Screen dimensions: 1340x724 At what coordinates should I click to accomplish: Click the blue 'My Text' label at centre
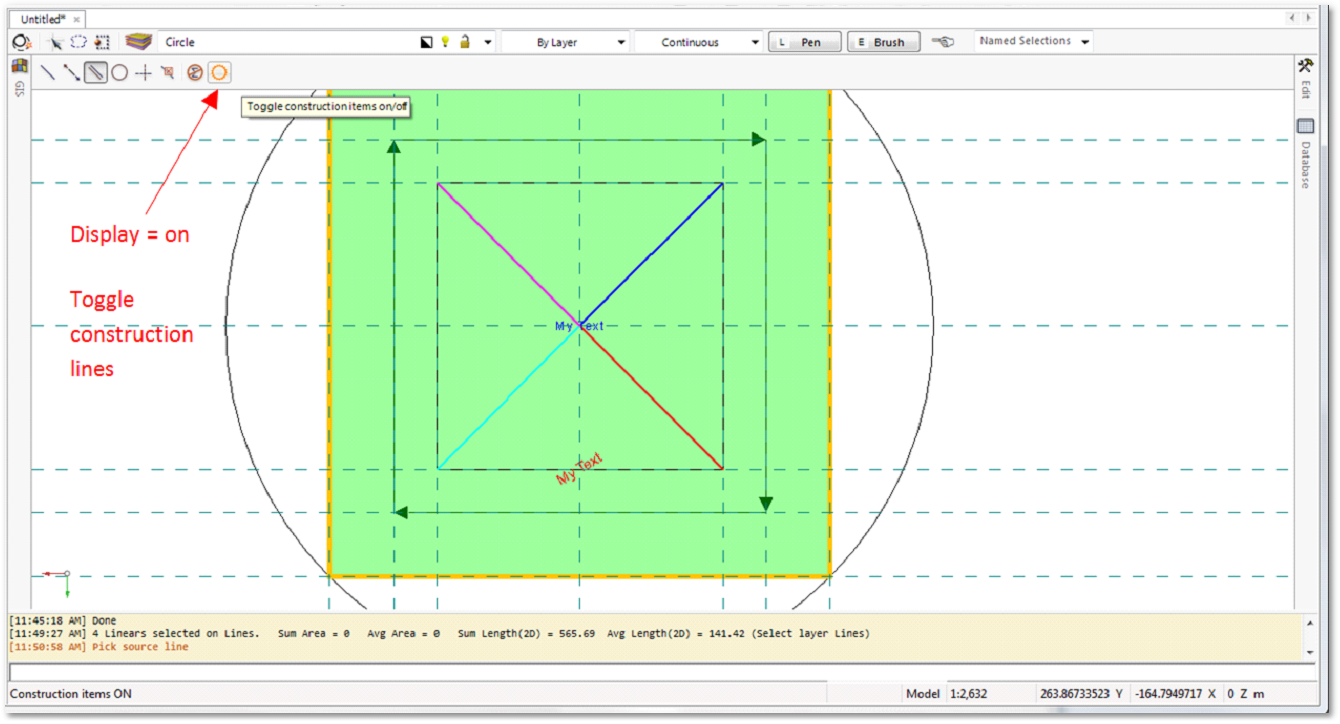tap(579, 327)
